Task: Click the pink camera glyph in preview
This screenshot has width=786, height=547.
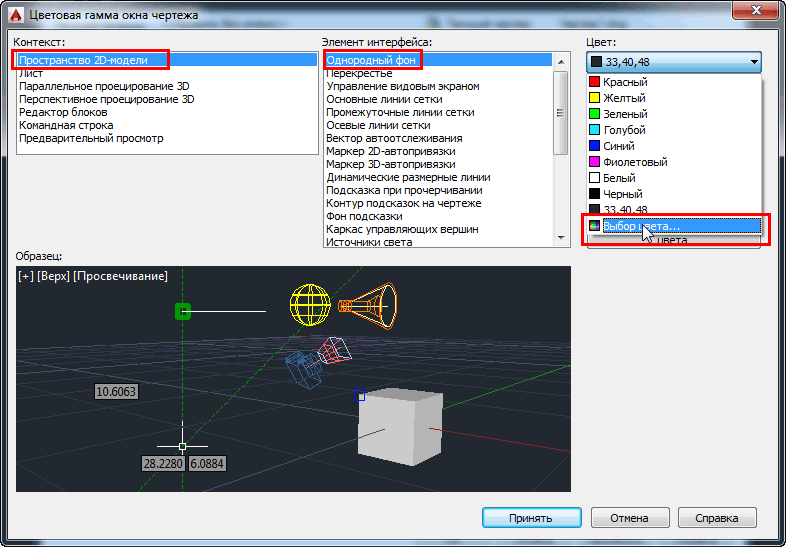Action: 334,350
